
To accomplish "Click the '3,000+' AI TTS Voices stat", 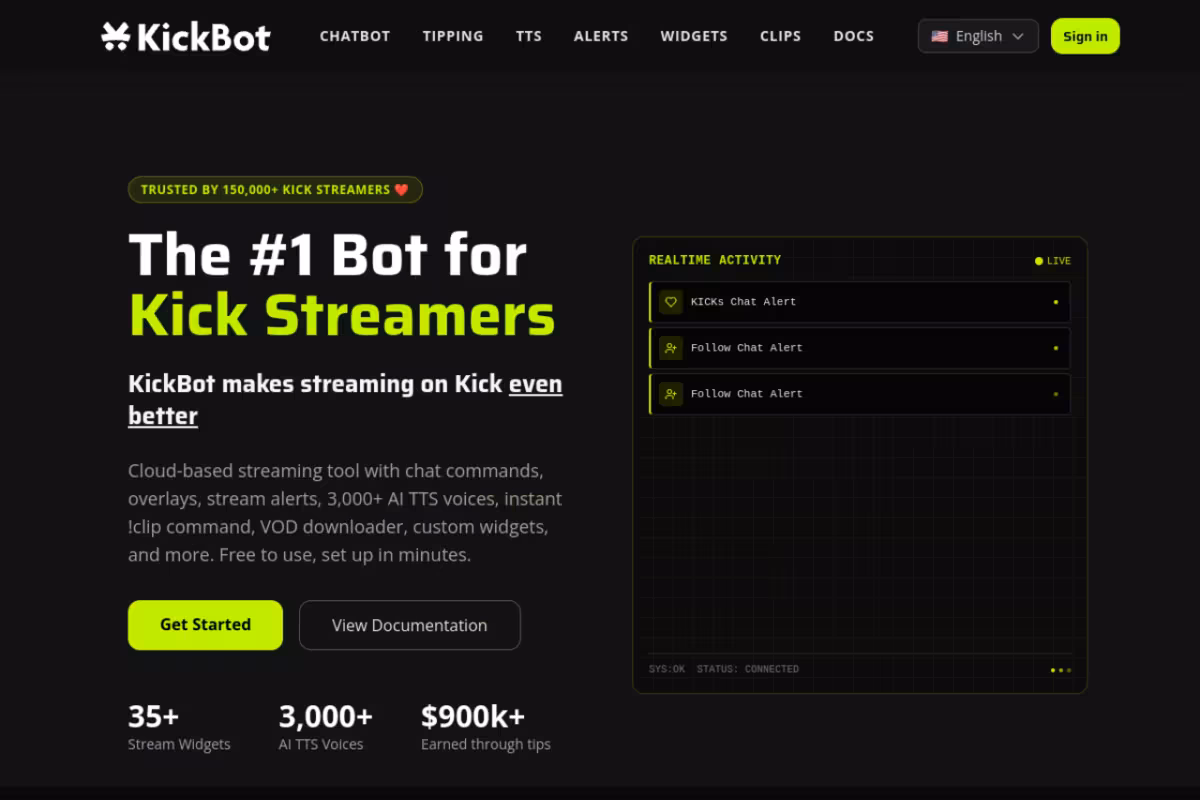I will [326, 727].
